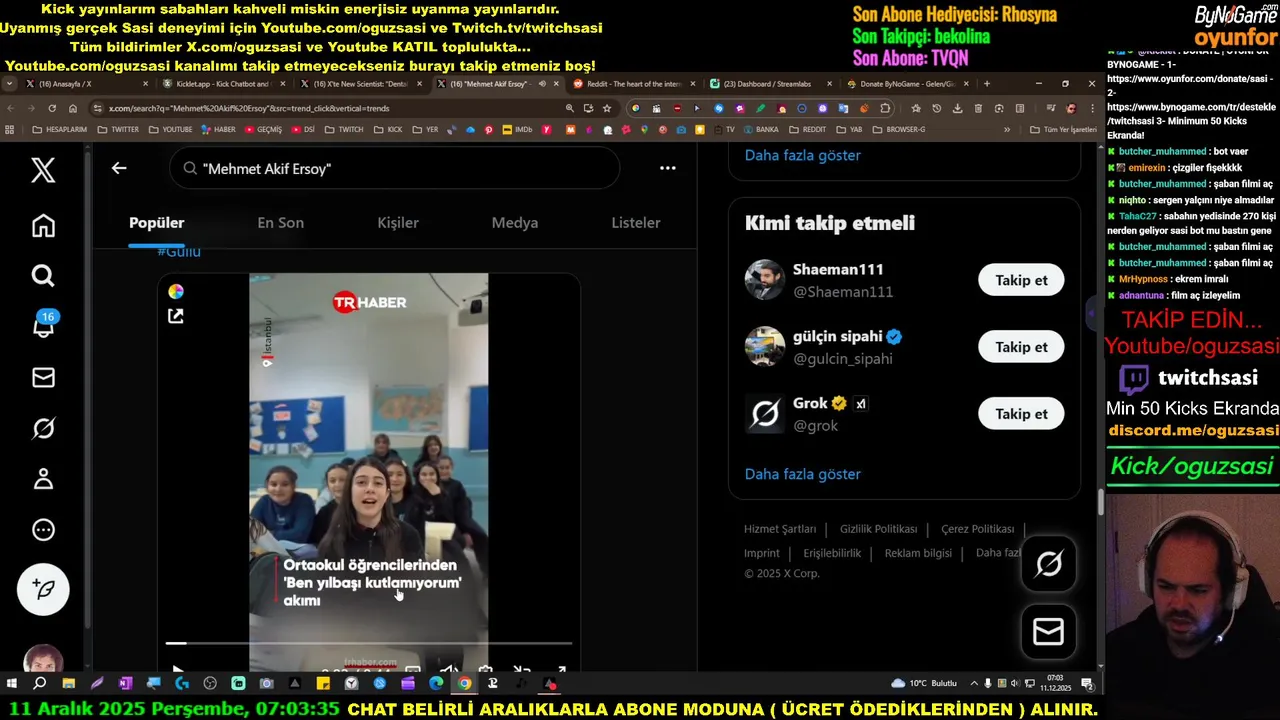Viewport: 1280px width, 720px height.
Task: Expand Tüm Yer İşaretleri bookmarks
Action: click(x=1064, y=129)
